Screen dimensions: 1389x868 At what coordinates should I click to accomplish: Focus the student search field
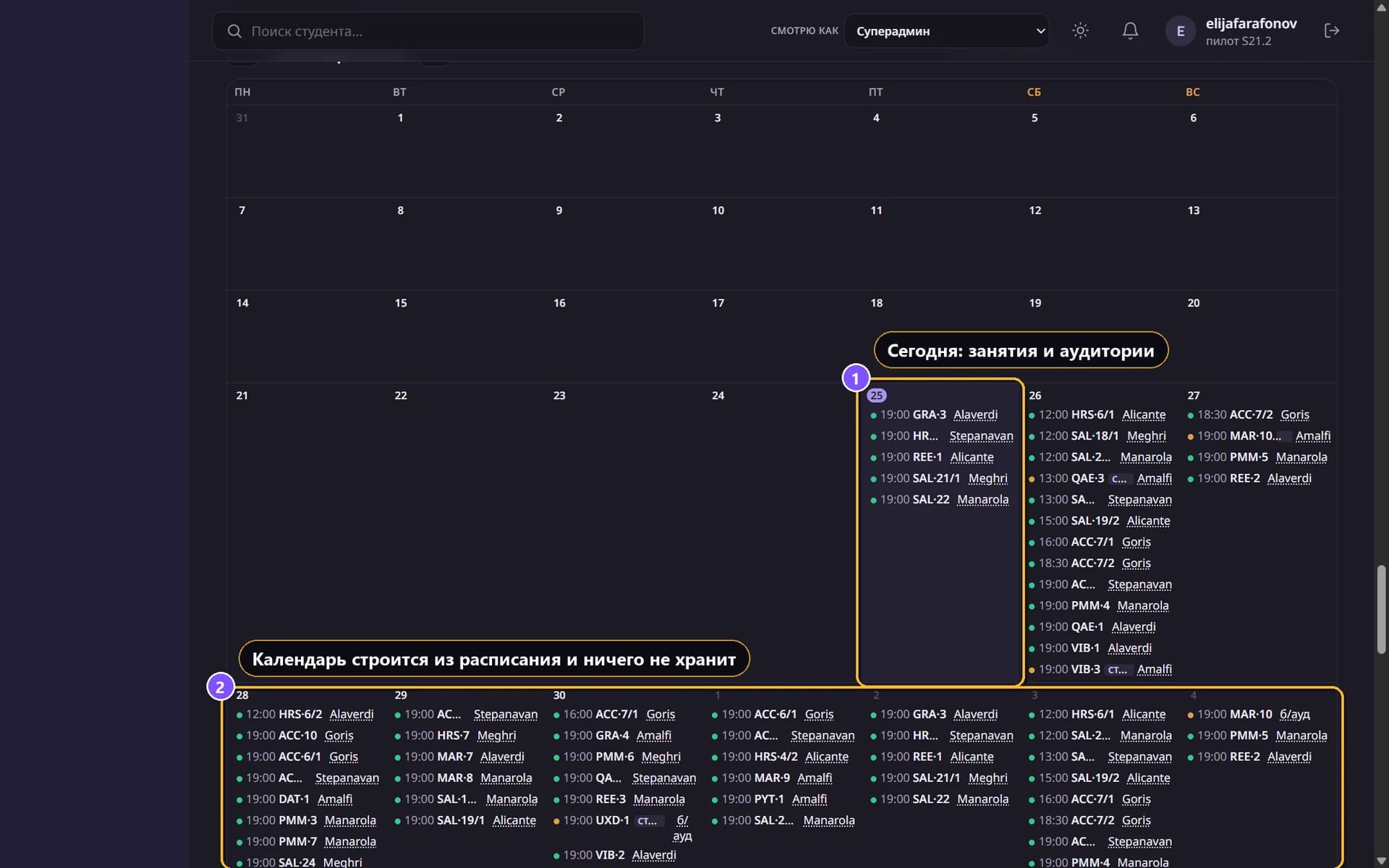[x=428, y=31]
